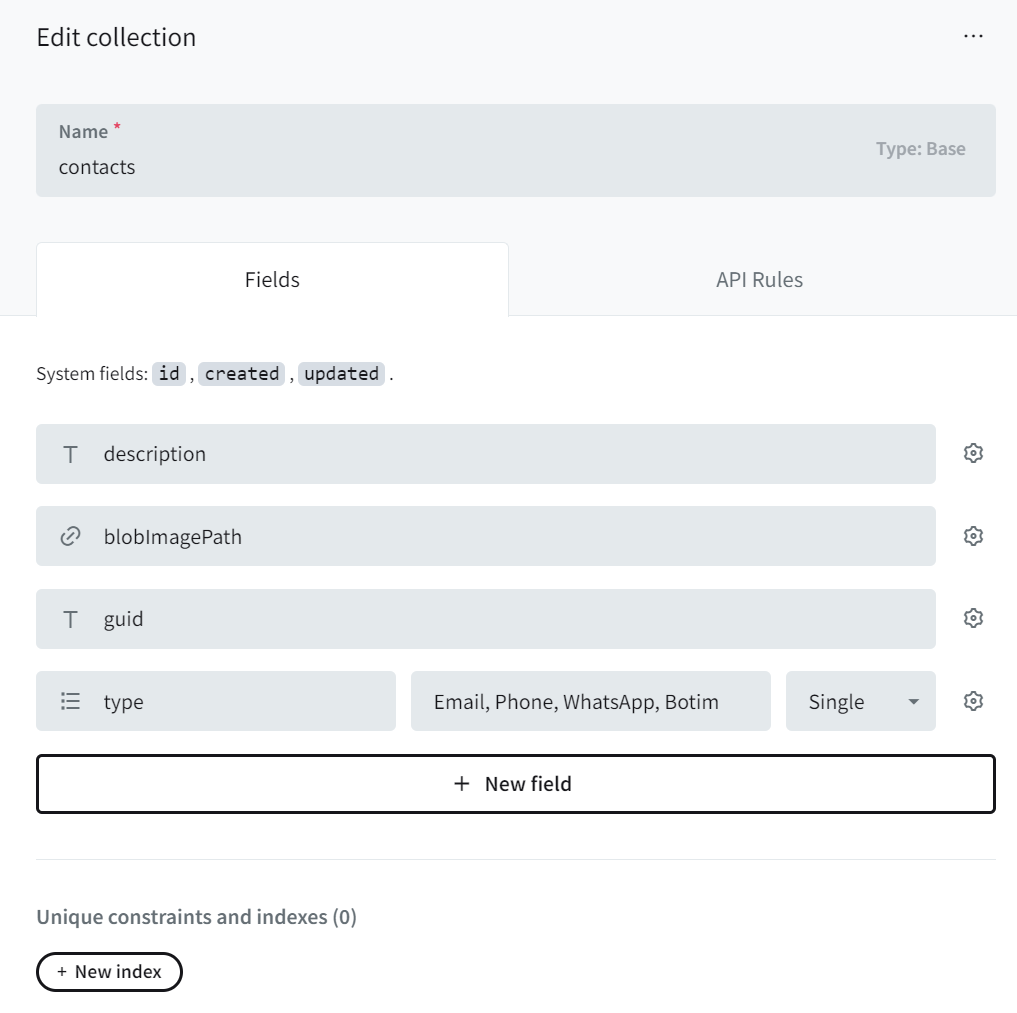
Task: Click the updated system field badge
Action: click(341, 373)
